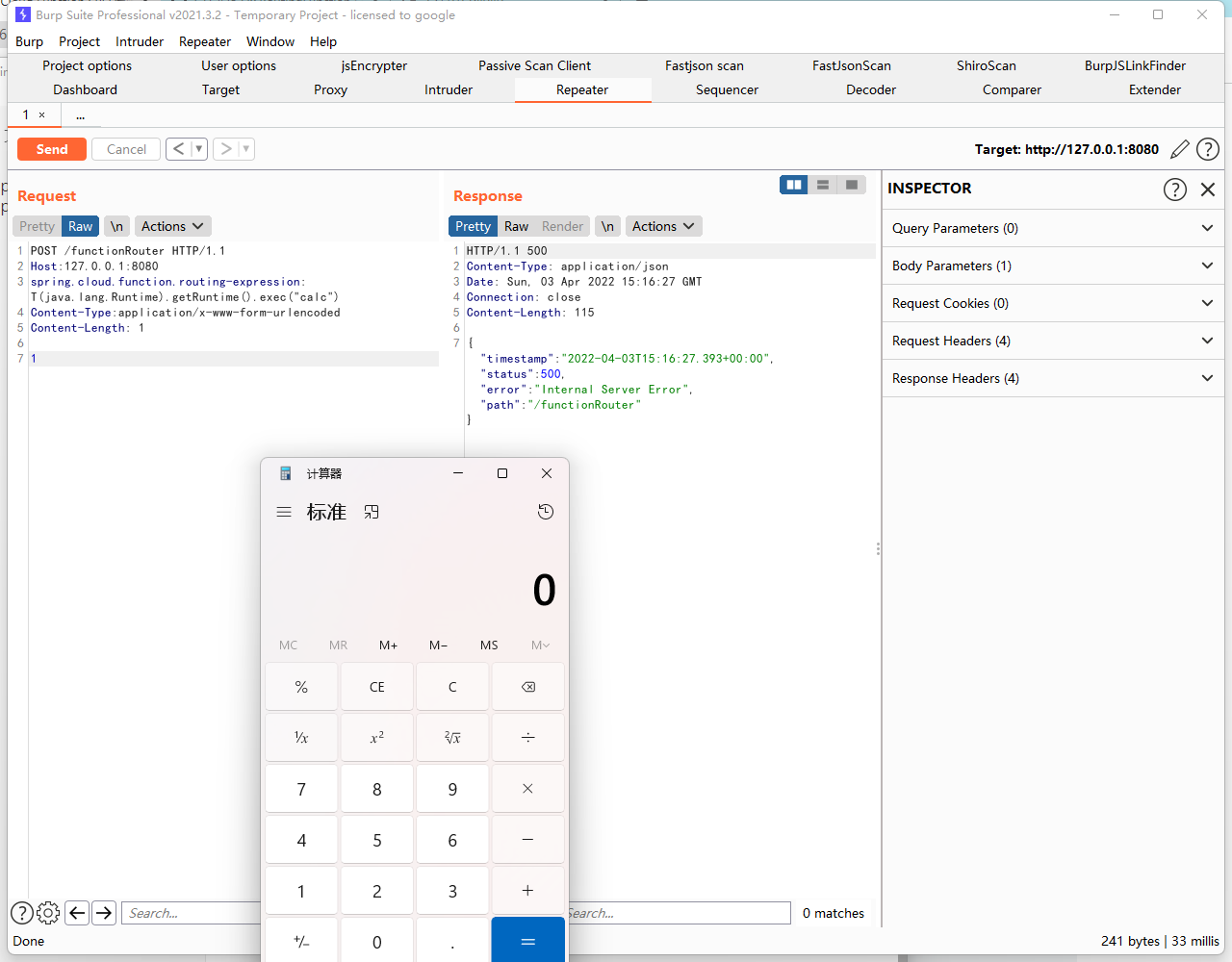Click calculator multiply key
Screen dimensions: 1232x962
(x=528, y=789)
